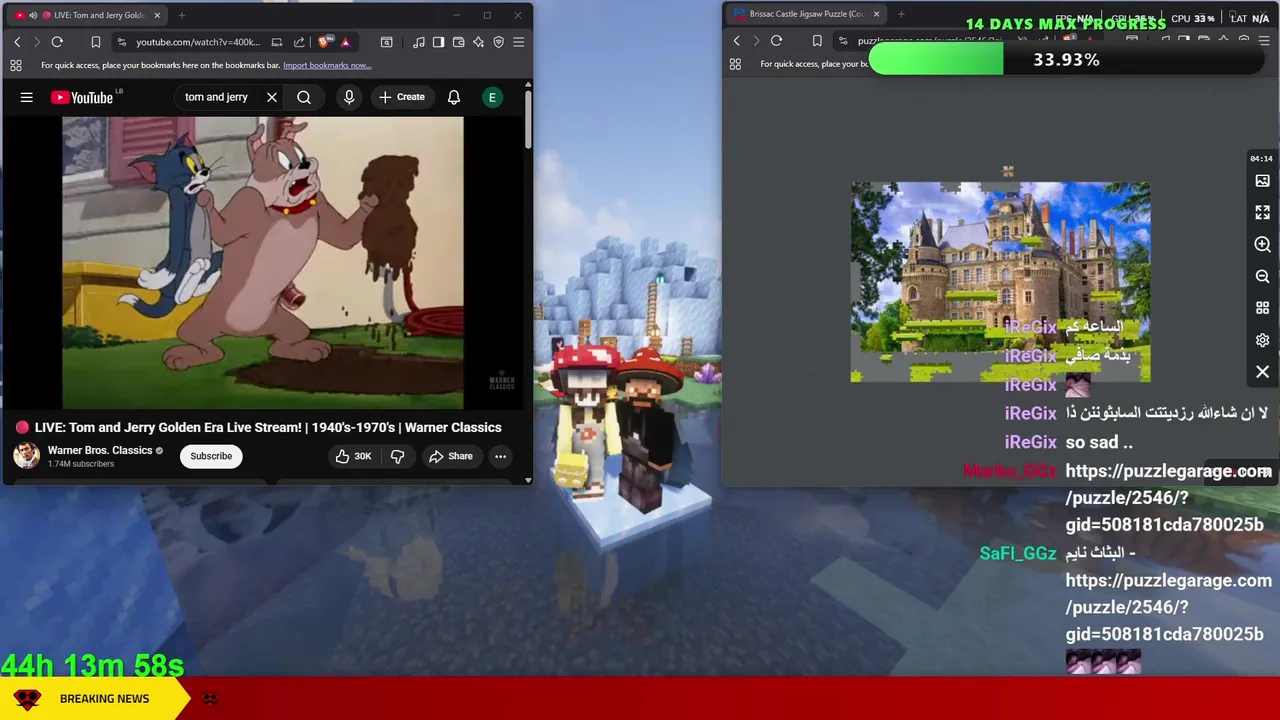Click the share icon in YouTube address bar
Image resolution: width=1280 pixels, height=720 pixels.
point(299,42)
